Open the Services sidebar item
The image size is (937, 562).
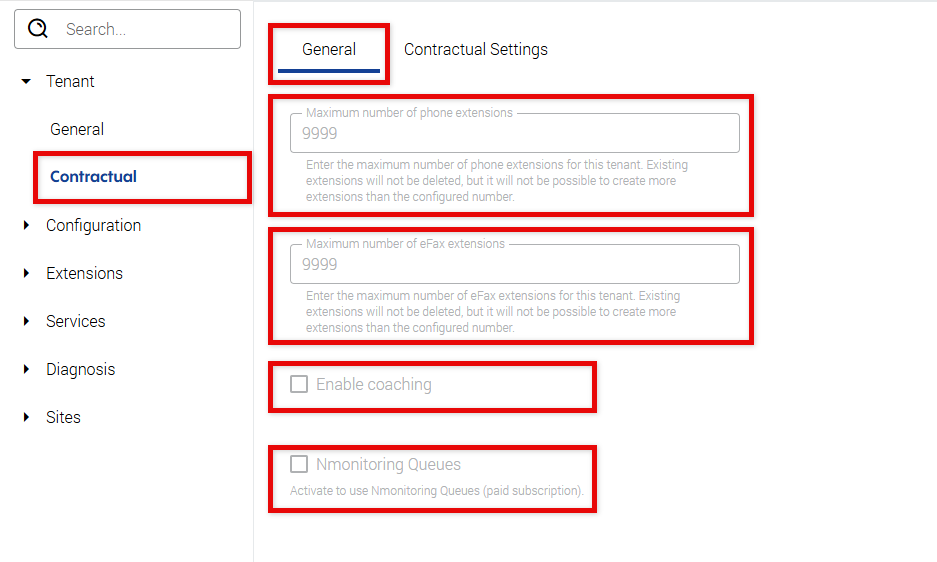(x=76, y=322)
